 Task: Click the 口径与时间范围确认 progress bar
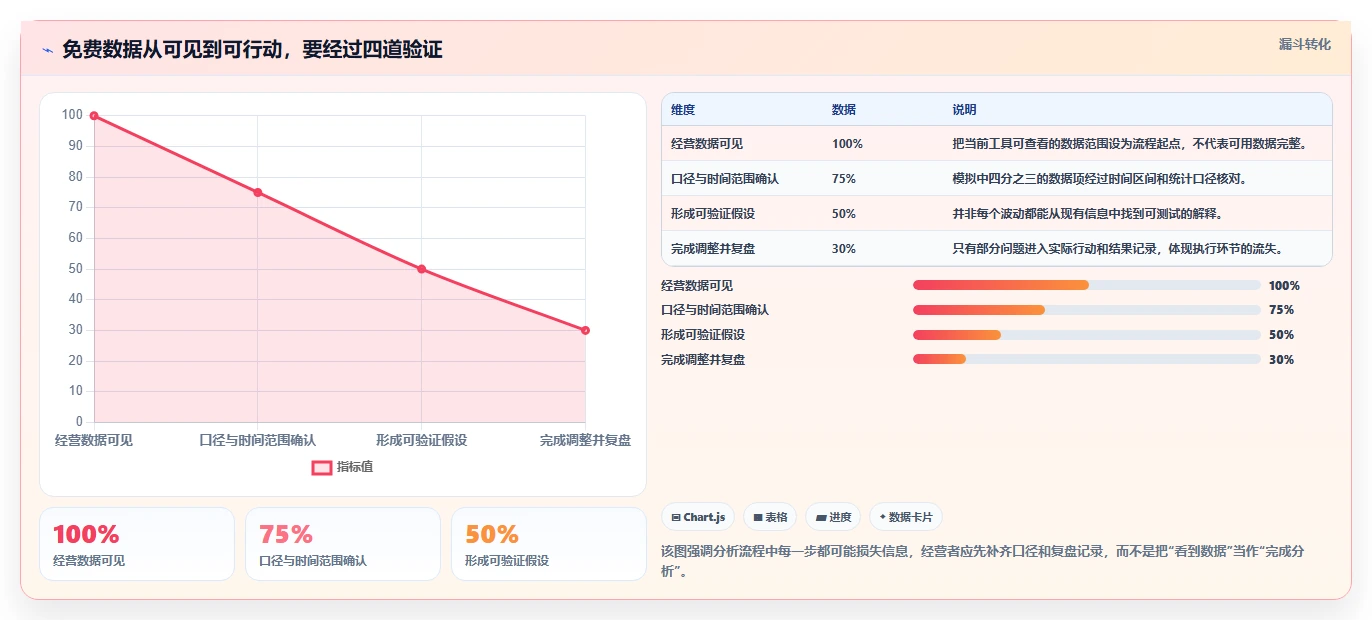(1086, 310)
